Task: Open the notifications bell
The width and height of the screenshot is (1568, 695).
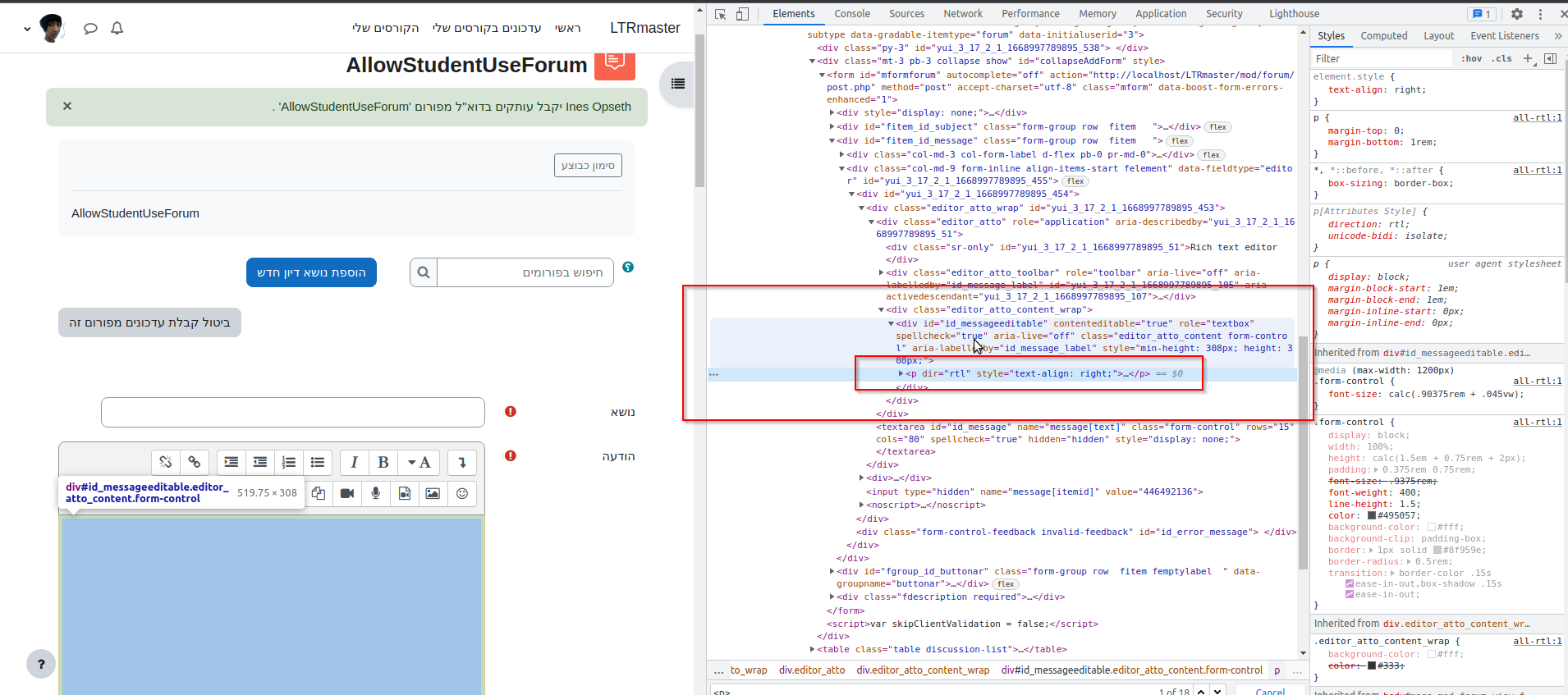Action: 117,28
